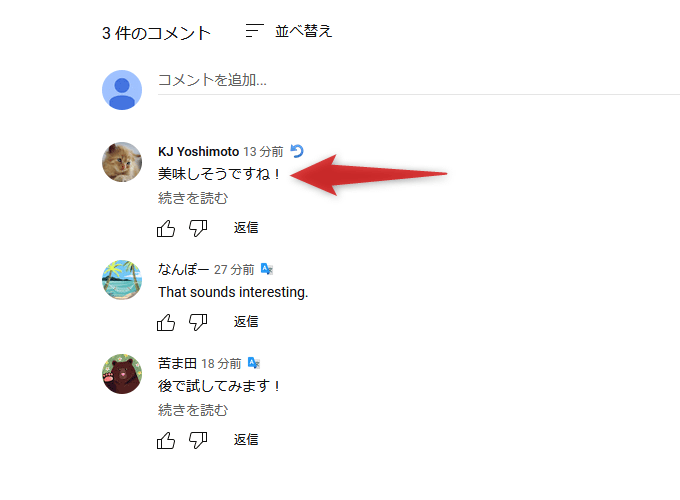
Task: Click the bear avatar of 苦ま田
Action: (x=122, y=374)
